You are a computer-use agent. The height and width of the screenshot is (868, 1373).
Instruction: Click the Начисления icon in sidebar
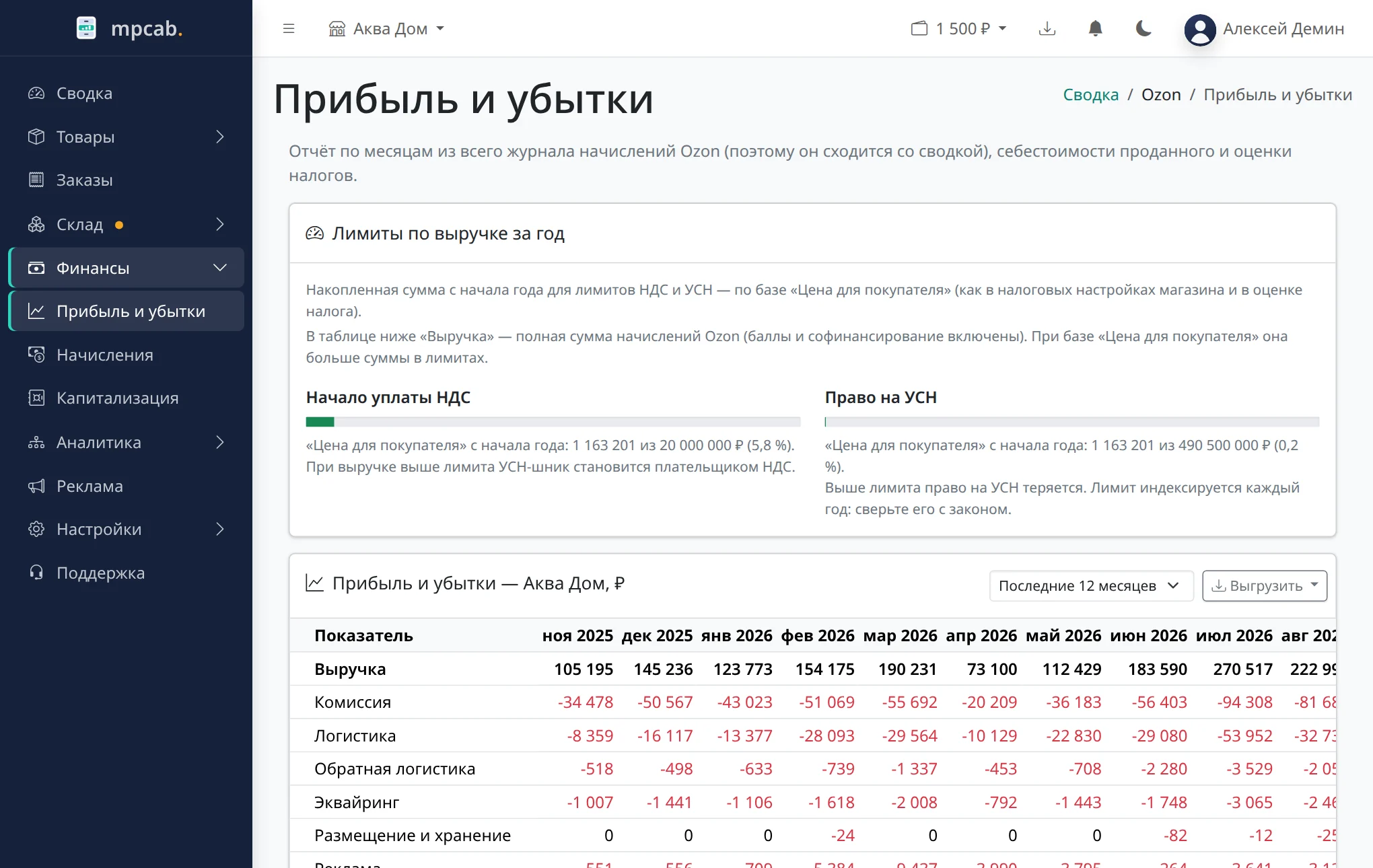click(36, 355)
